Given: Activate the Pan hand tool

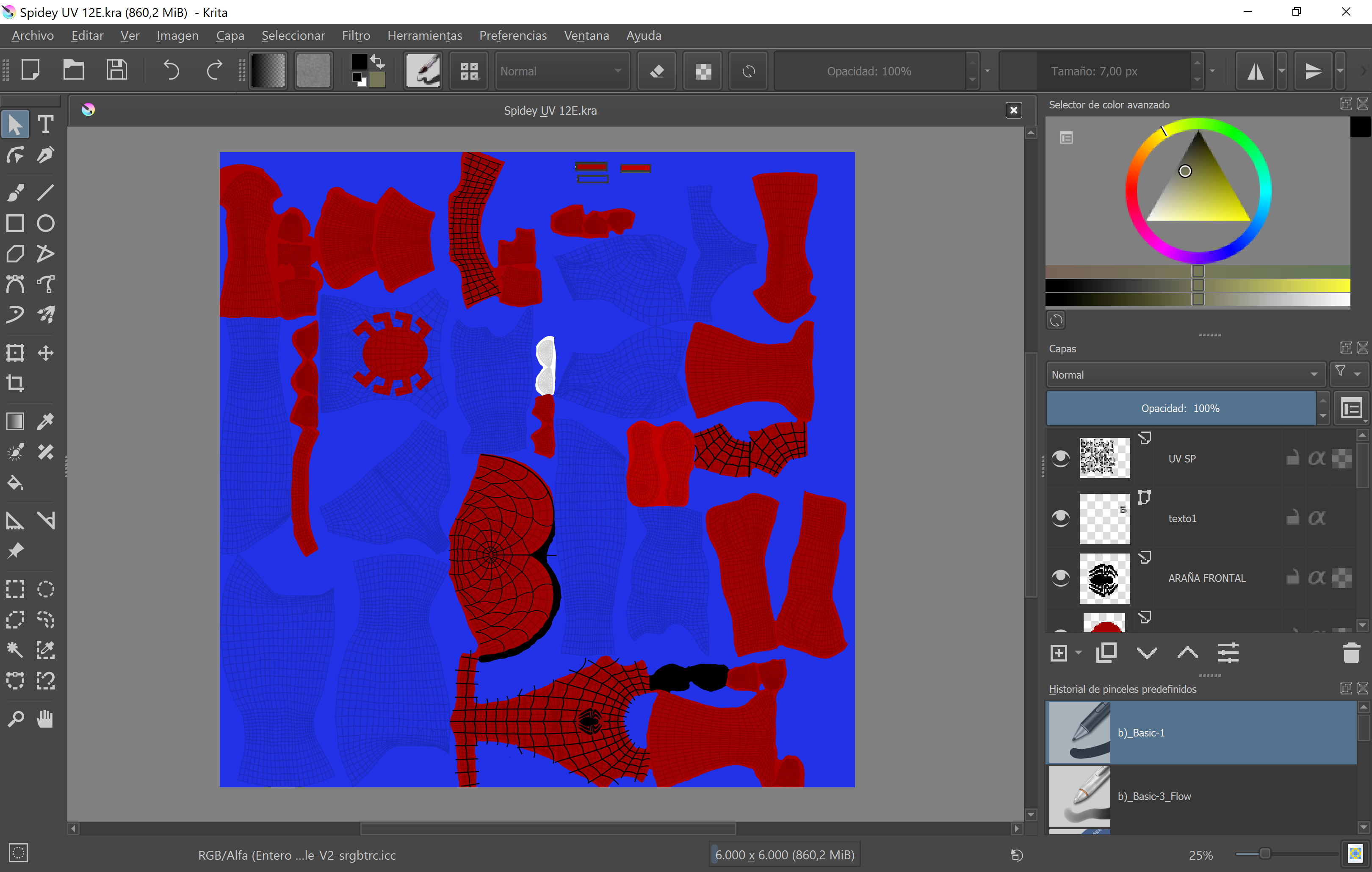Looking at the screenshot, I should pos(45,719).
